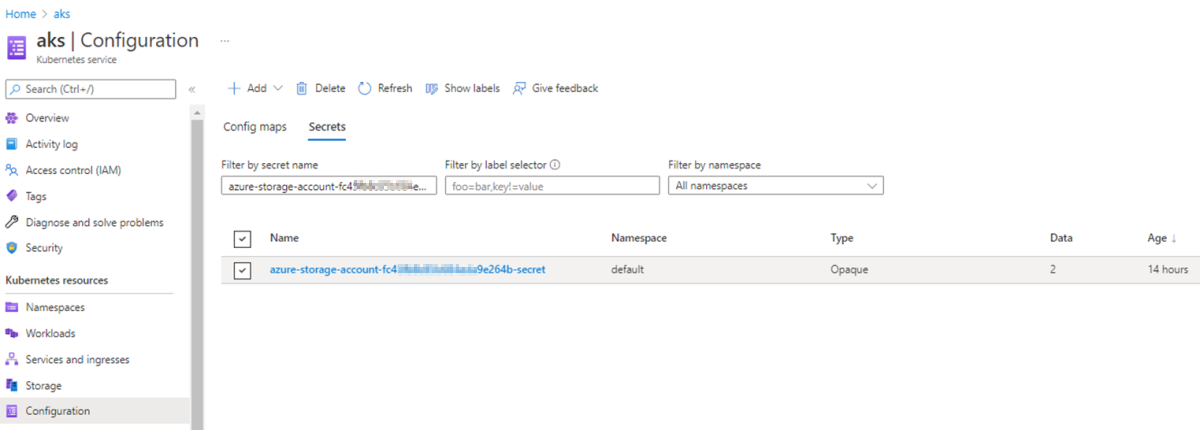This screenshot has width=1200, height=430.
Task: Click the Delete trash icon
Action: click(x=301, y=88)
